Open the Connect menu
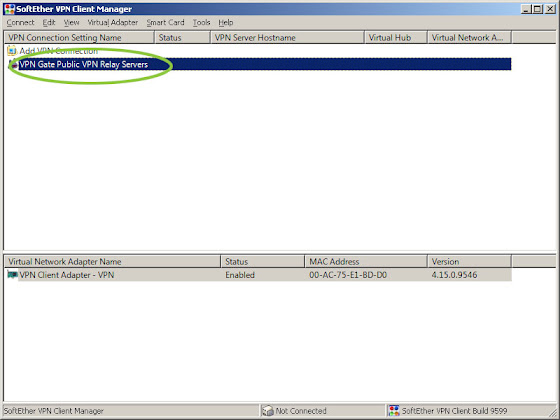Viewport: 560px width, 420px height. (20, 22)
